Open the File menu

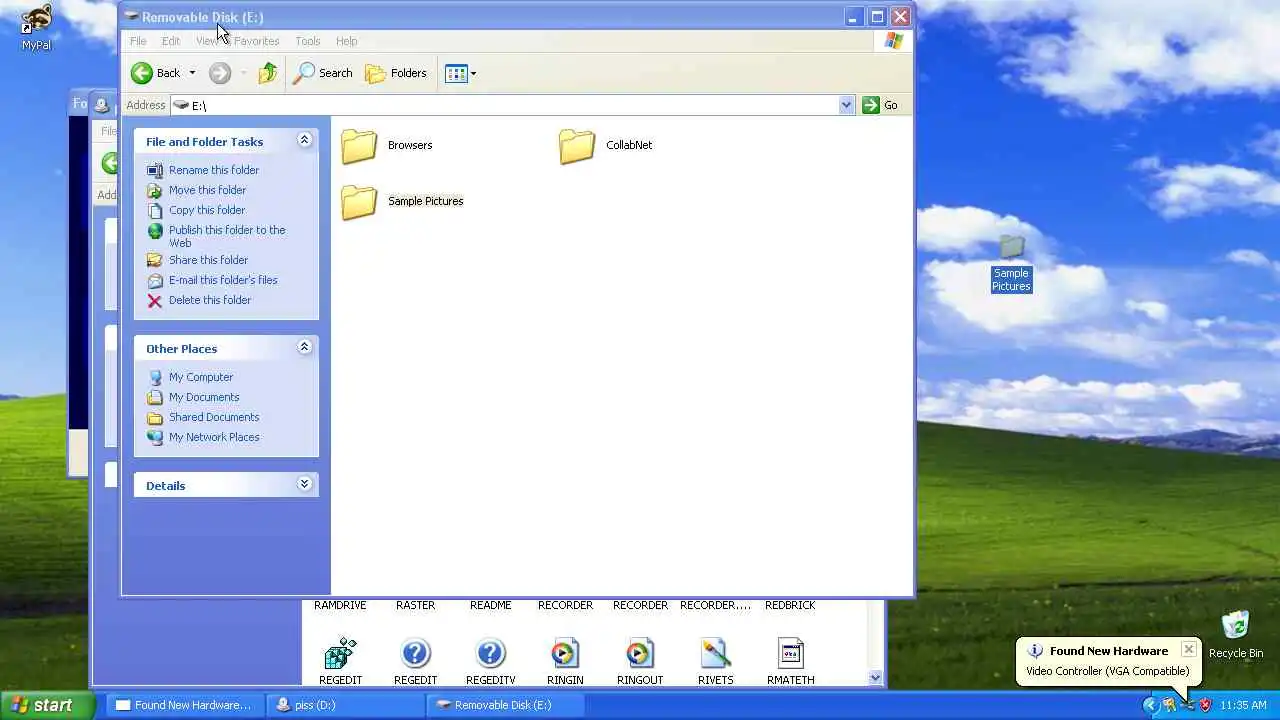pos(138,41)
